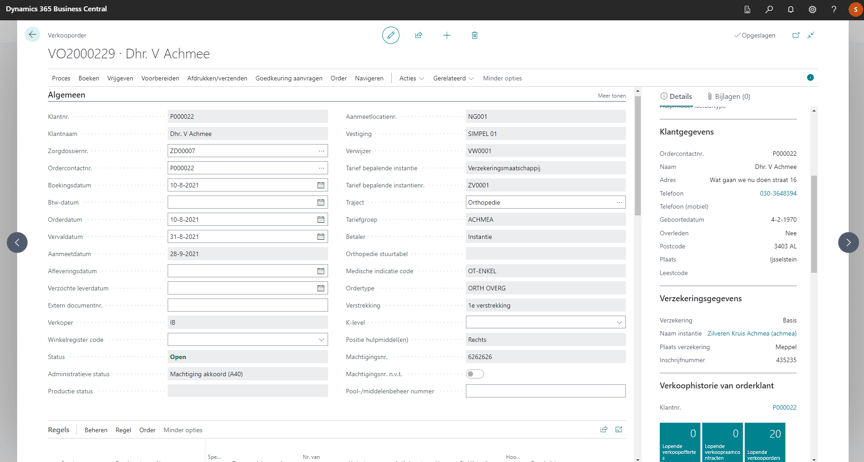The height and width of the screenshot is (462, 864).
Task: Click the factbox pane scrollbar
Action: [814, 224]
